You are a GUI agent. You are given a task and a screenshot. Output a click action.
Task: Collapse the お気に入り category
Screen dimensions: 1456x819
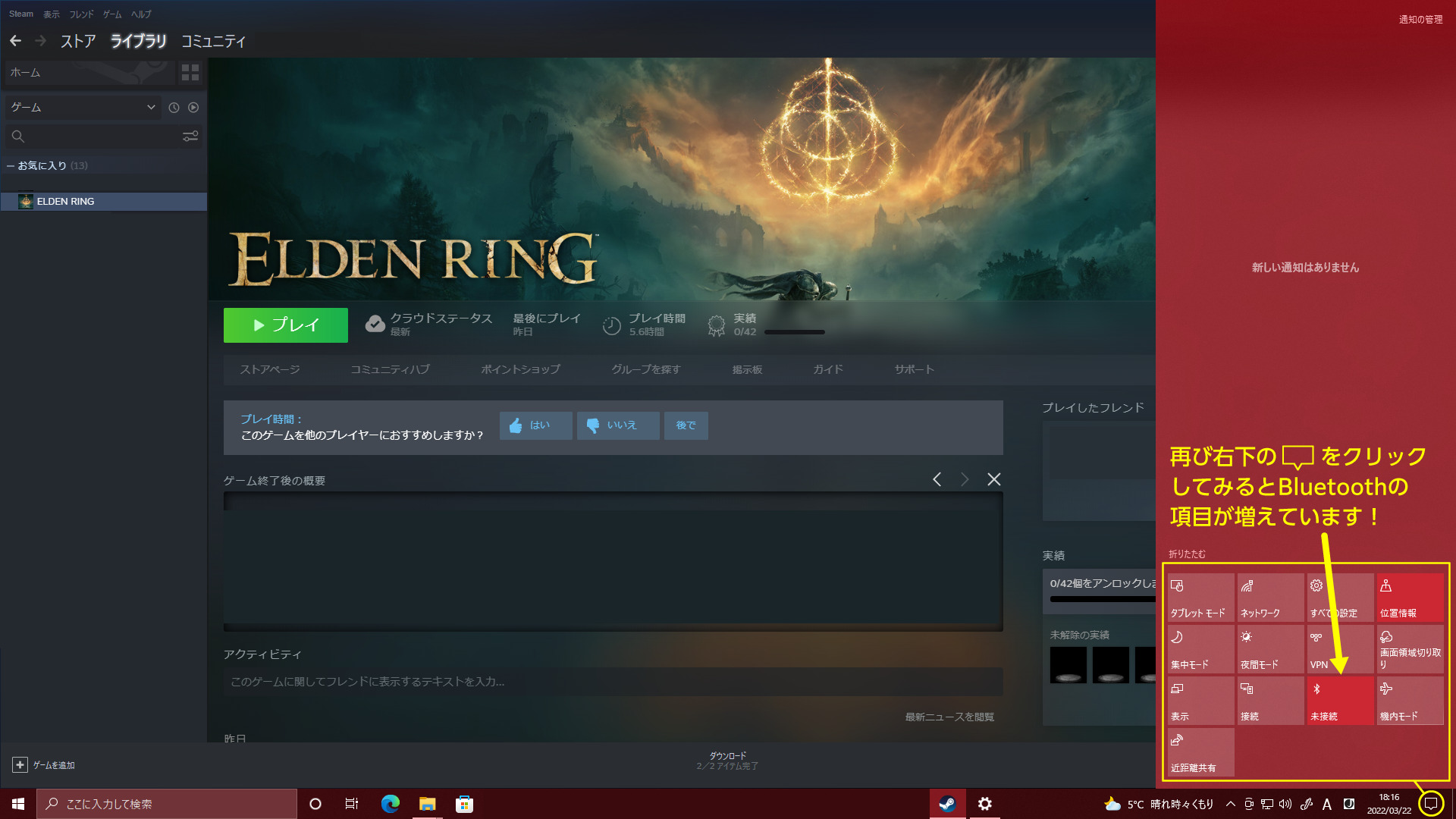pyautogui.click(x=11, y=165)
